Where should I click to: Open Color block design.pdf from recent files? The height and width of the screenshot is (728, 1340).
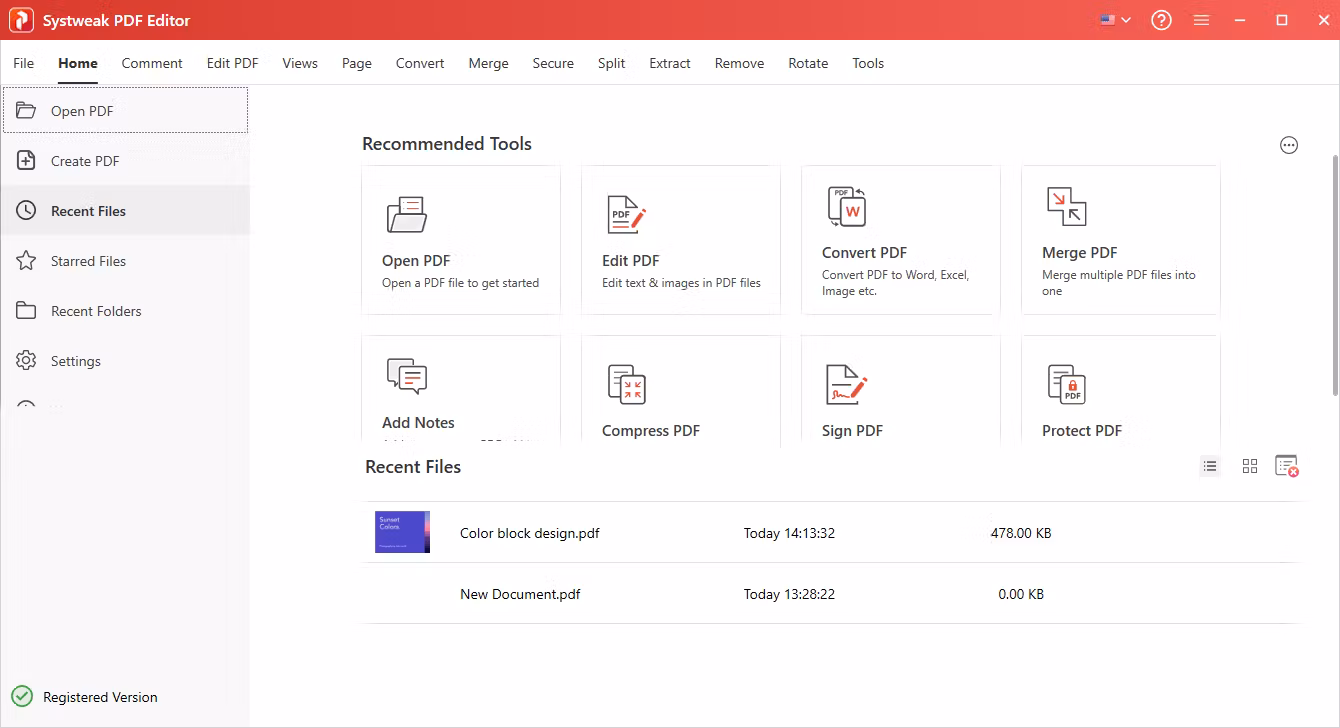click(530, 533)
